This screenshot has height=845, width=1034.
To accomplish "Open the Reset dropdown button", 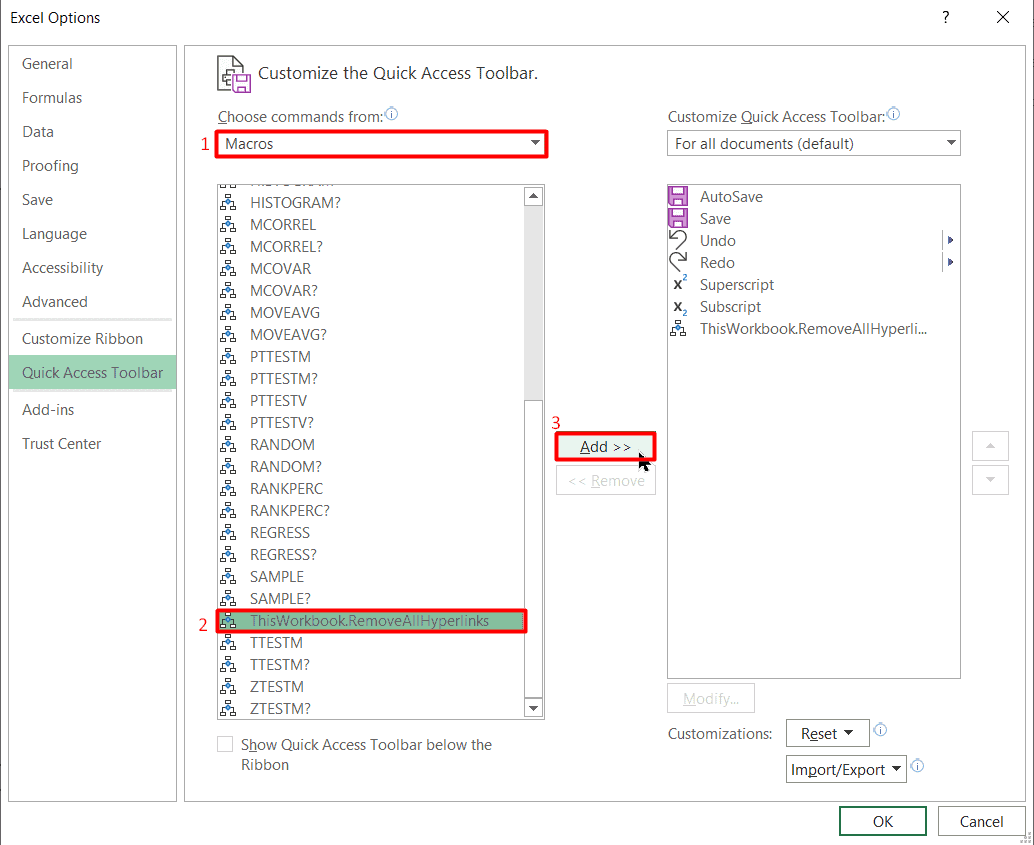I will [828, 734].
